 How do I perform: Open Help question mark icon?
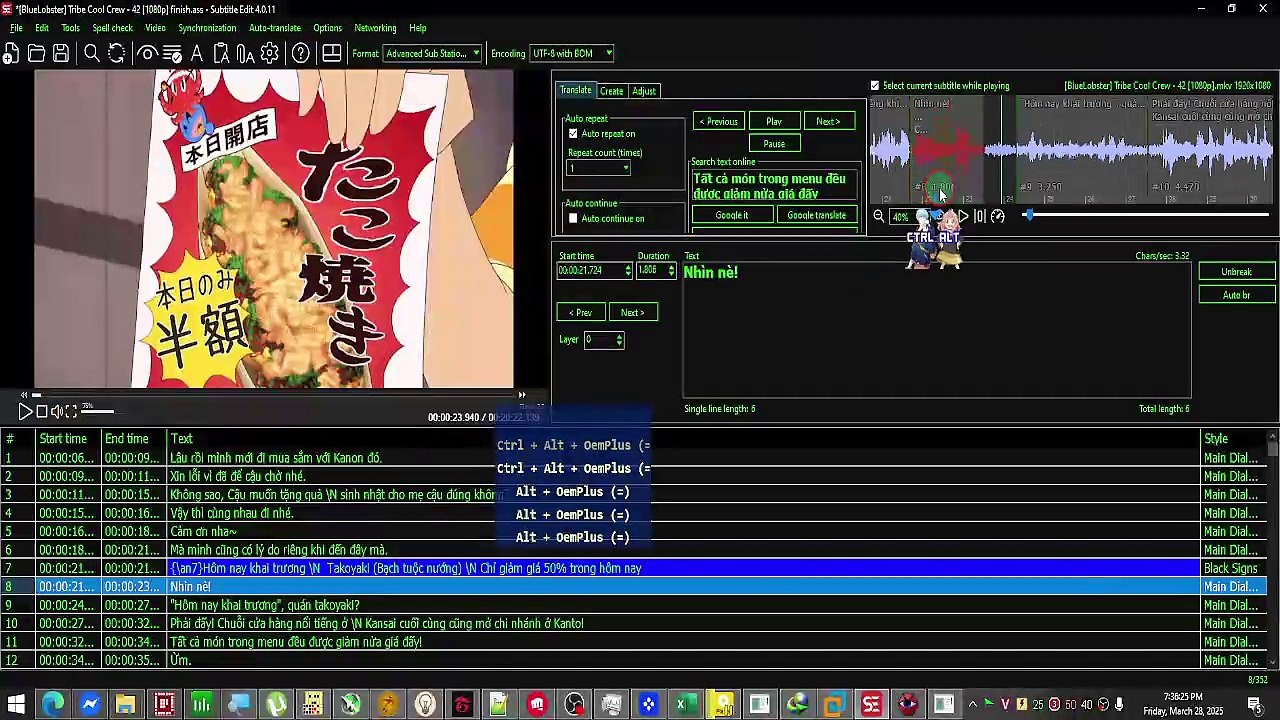coord(301,54)
